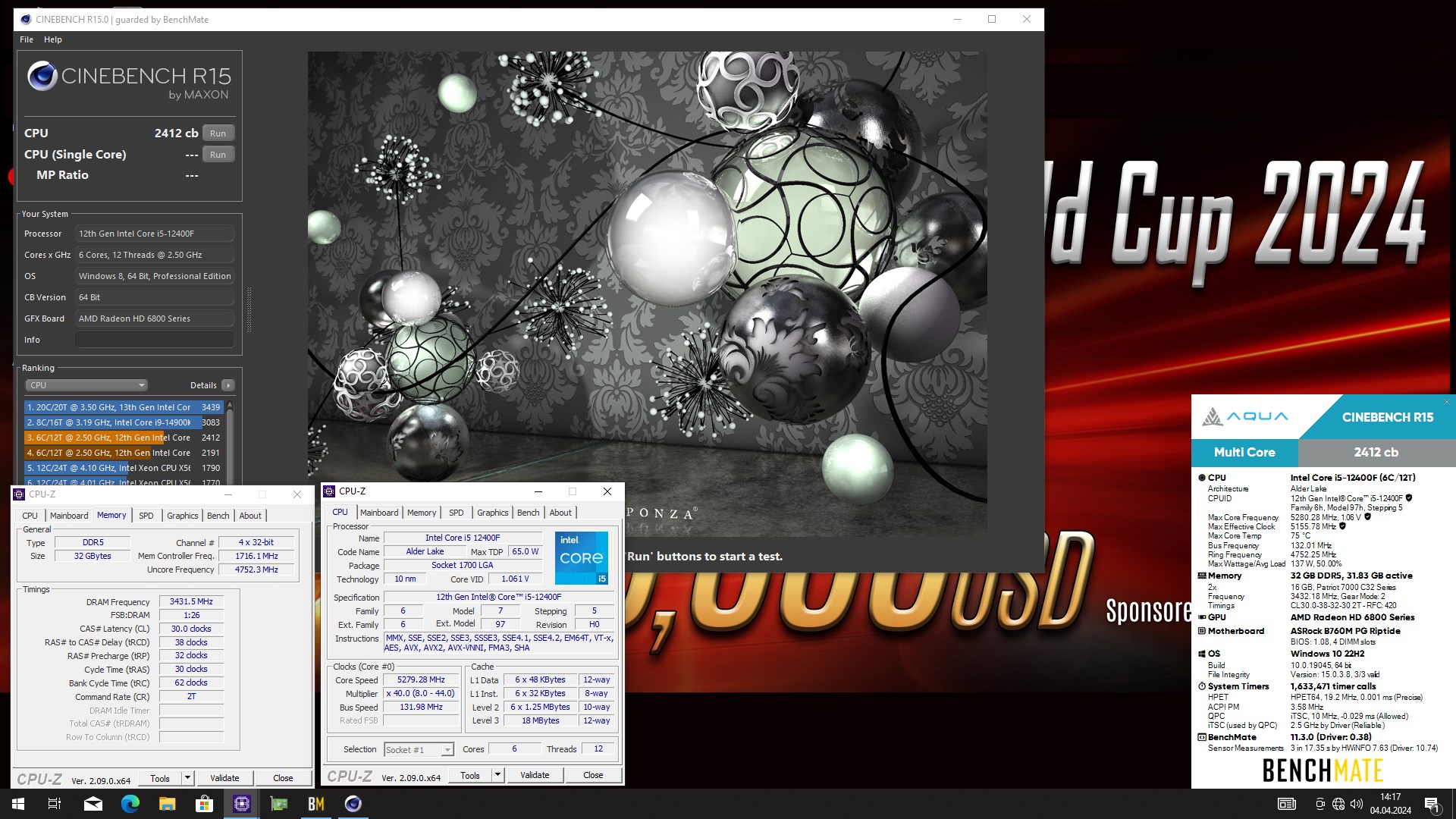1456x819 pixels.
Task: Click the Cinebench Info input field
Action: click(155, 340)
